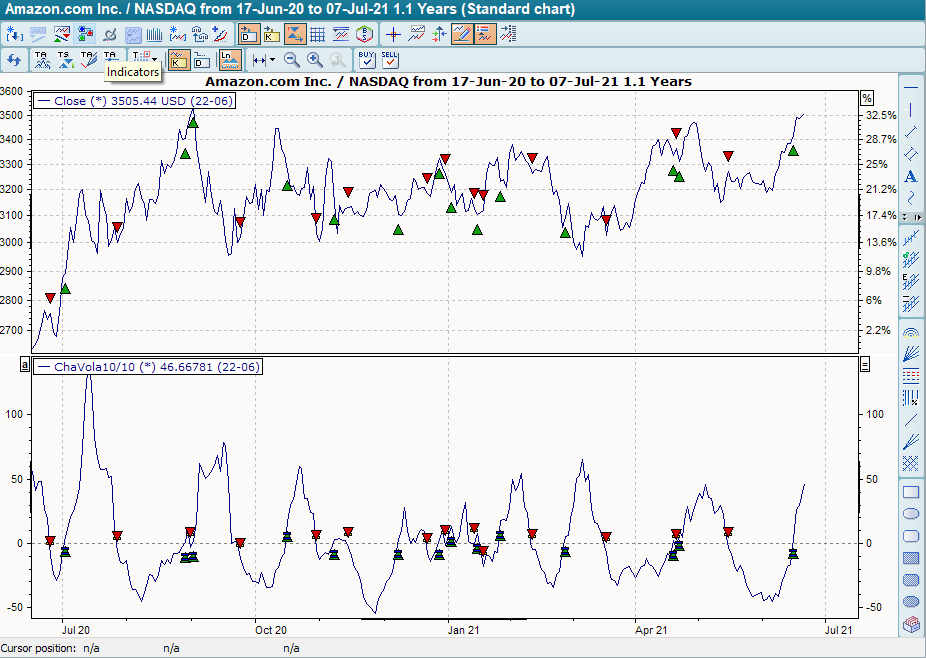The width and height of the screenshot is (926, 658).
Task: Toggle the BUY signals checkbox
Action: 366,60
